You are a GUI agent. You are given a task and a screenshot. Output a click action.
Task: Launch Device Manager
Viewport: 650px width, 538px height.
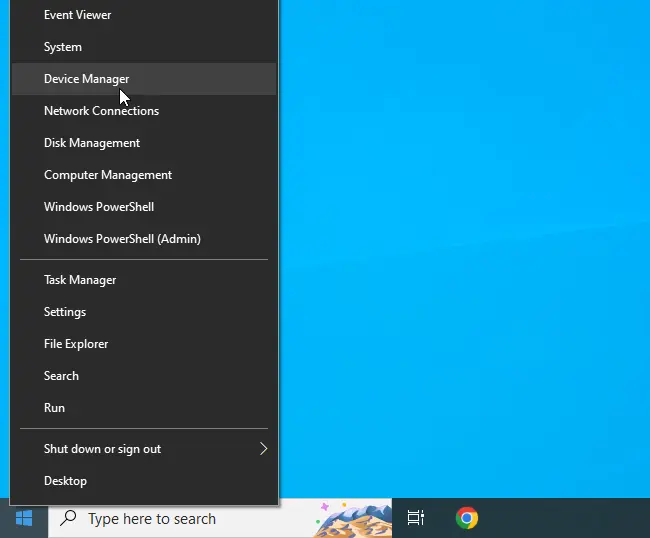144,79
